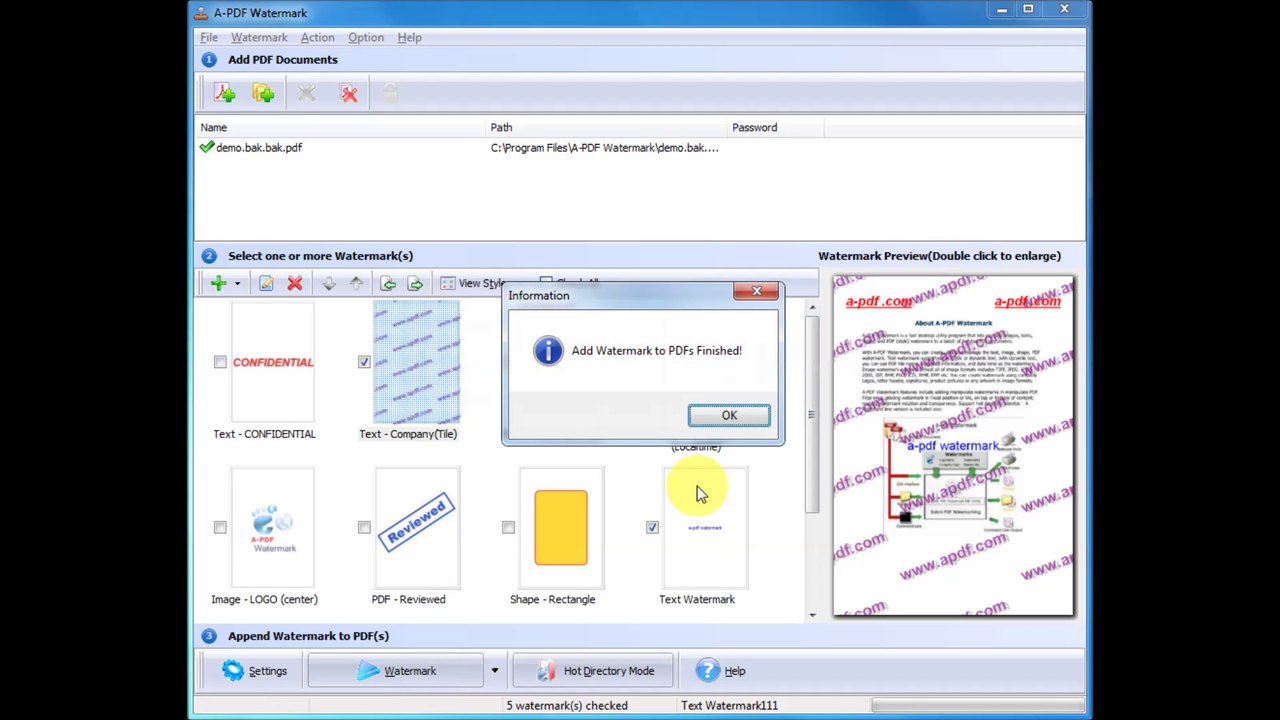The width and height of the screenshot is (1280, 720).
Task: Click the 'Text Watermark' label
Action: [x=697, y=599]
